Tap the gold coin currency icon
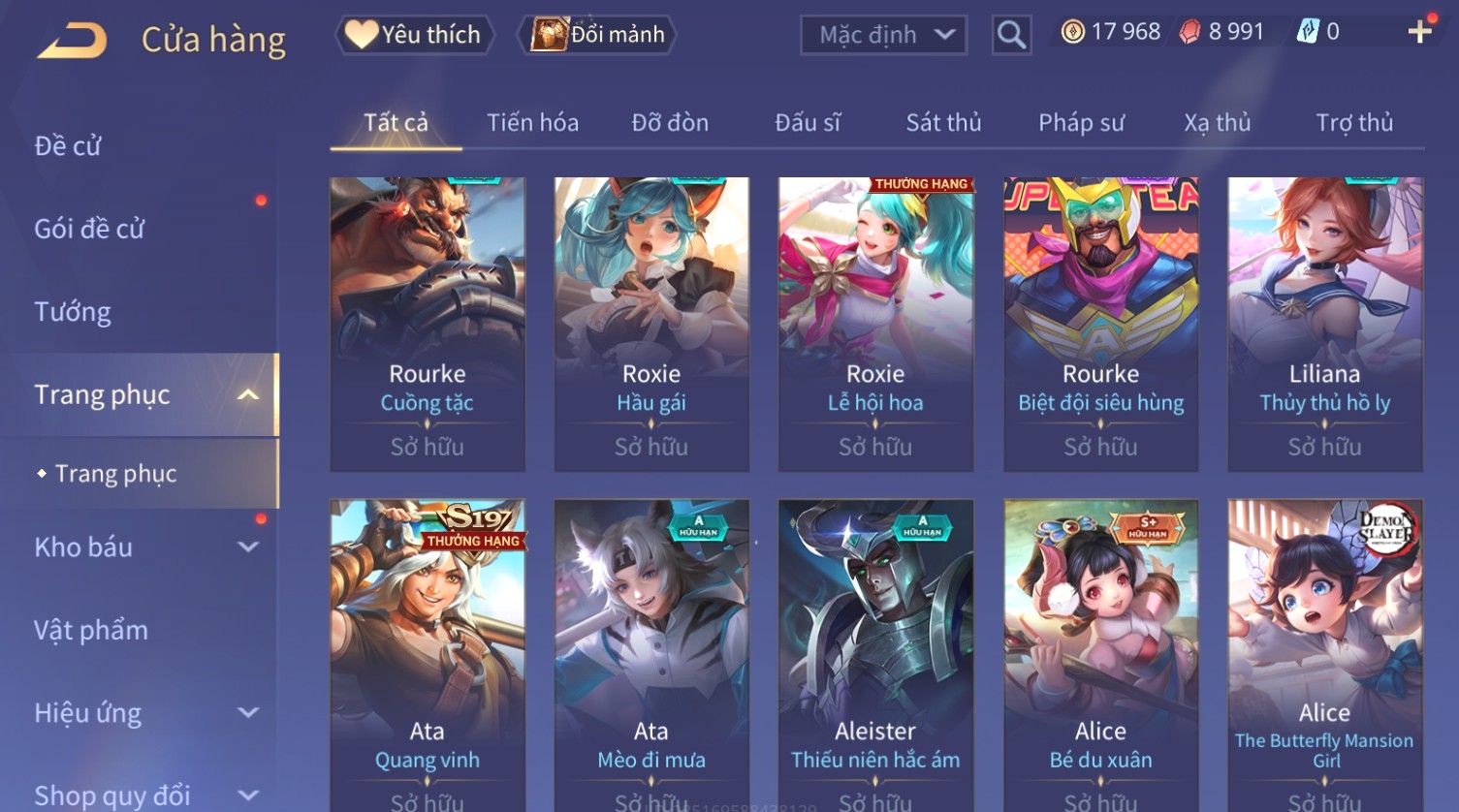 point(1072,32)
